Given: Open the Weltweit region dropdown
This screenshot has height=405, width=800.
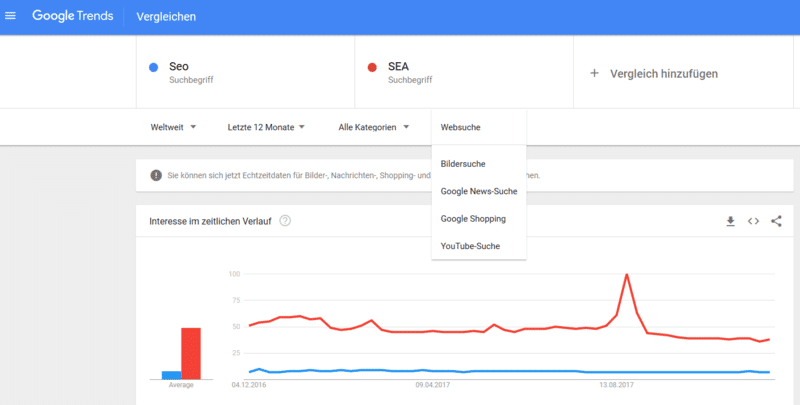Looking at the screenshot, I should click(x=173, y=128).
